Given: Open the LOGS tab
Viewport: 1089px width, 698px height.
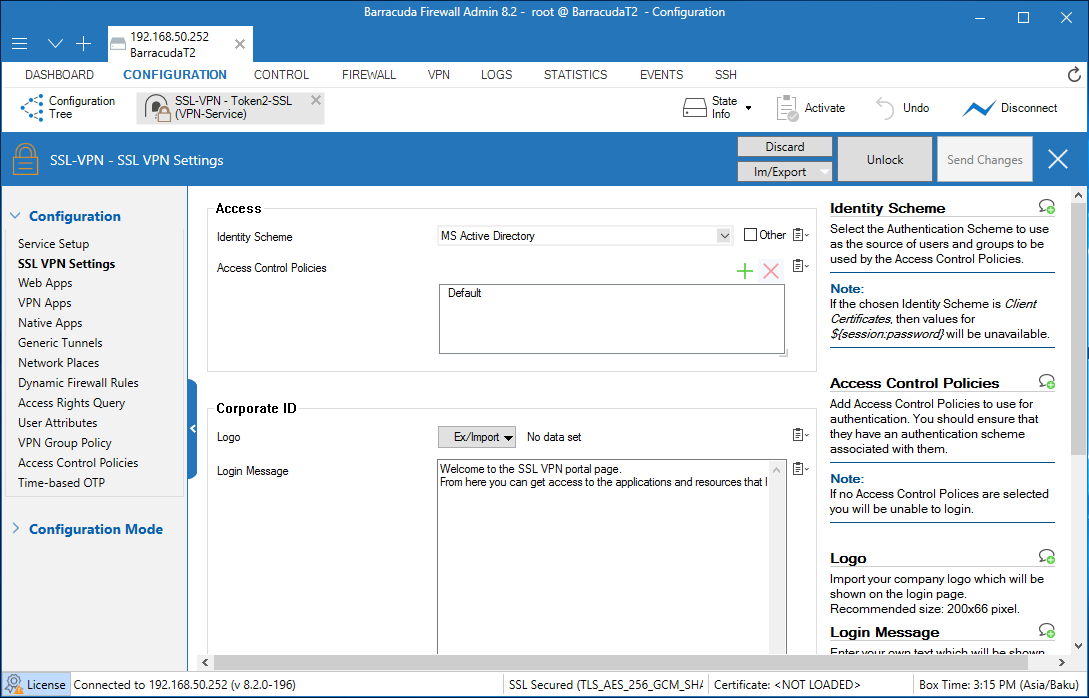Looking at the screenshot, I should [x=497, y=74].
